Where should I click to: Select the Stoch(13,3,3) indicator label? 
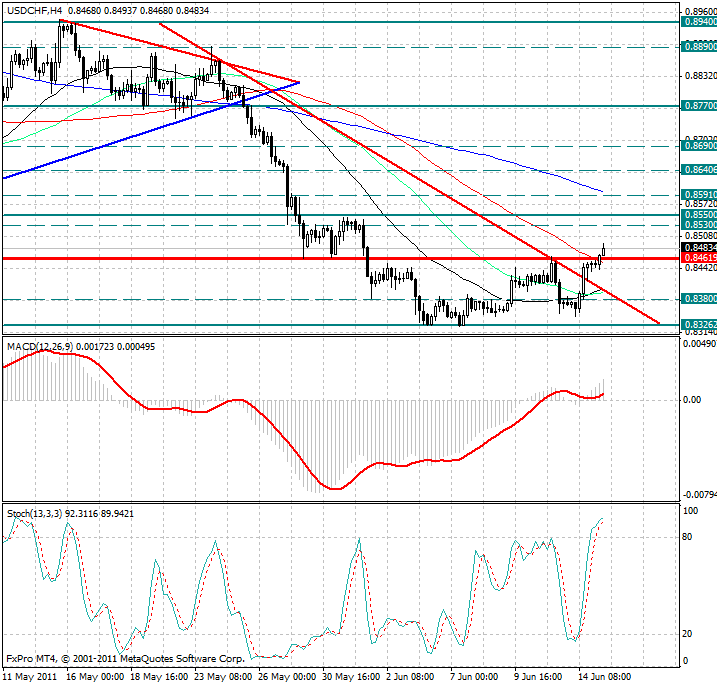pyautogui.click(x=35, y=513)
